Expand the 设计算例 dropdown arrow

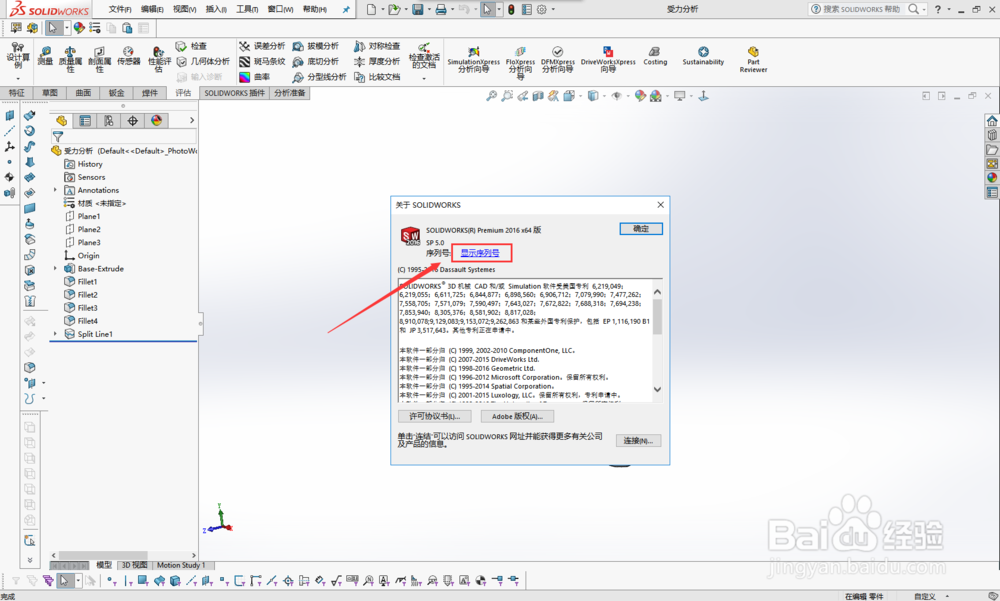[18, 78]
